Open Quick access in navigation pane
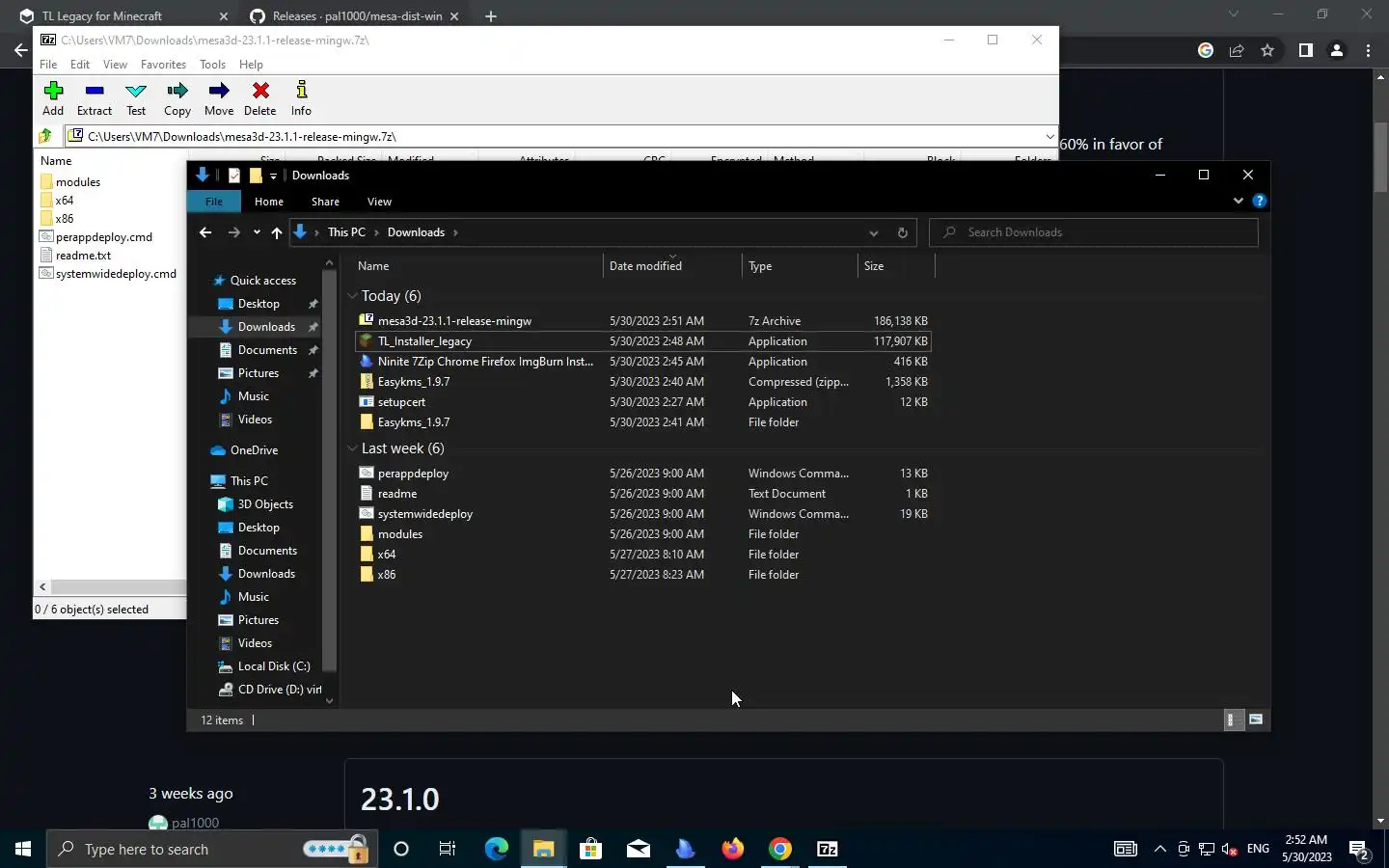Screen dimensions: 1389x868 click(262, 280)
